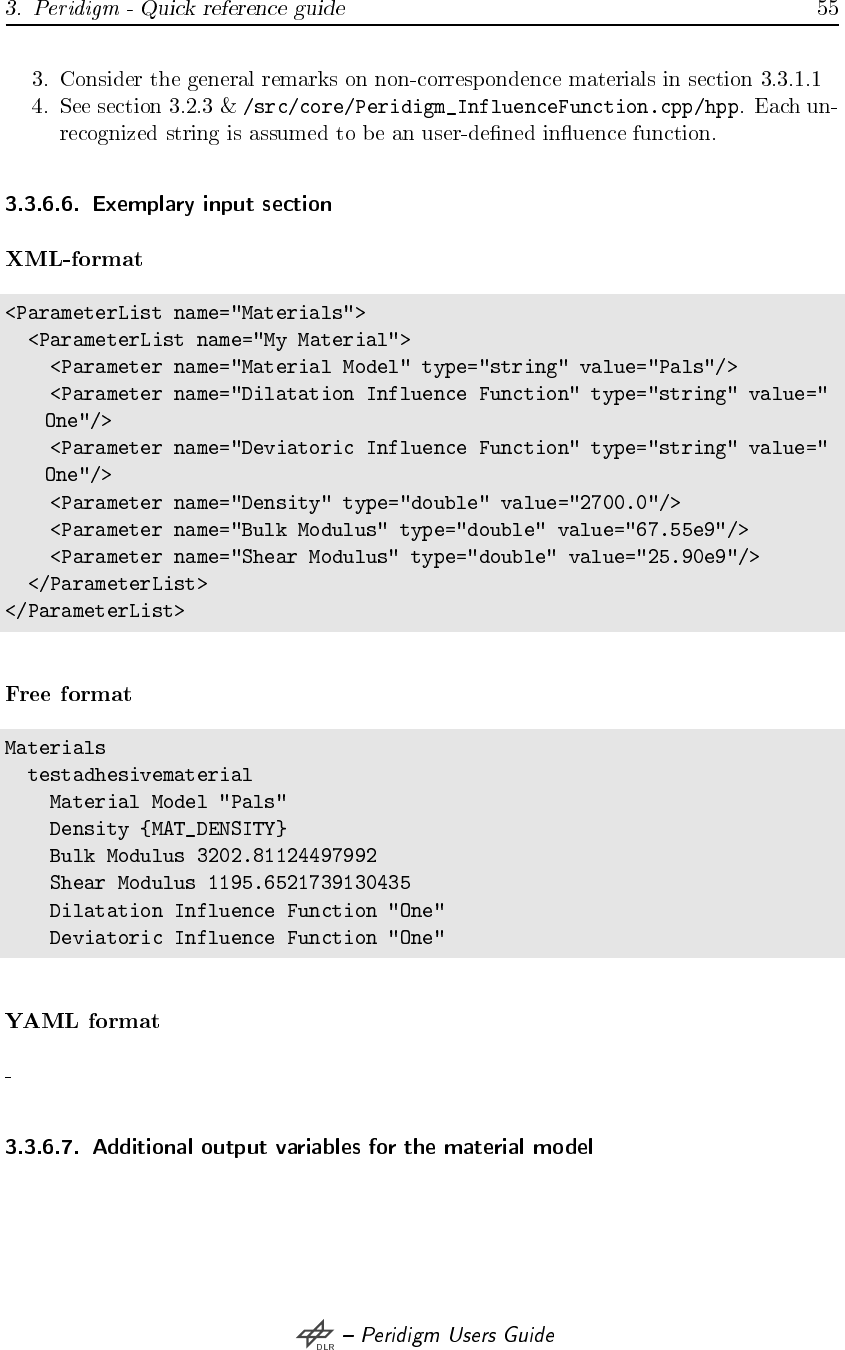The image size is (845, 1350).
Task: Select the 'Additional output variables' heading
Action: (x=299, y=1147)
